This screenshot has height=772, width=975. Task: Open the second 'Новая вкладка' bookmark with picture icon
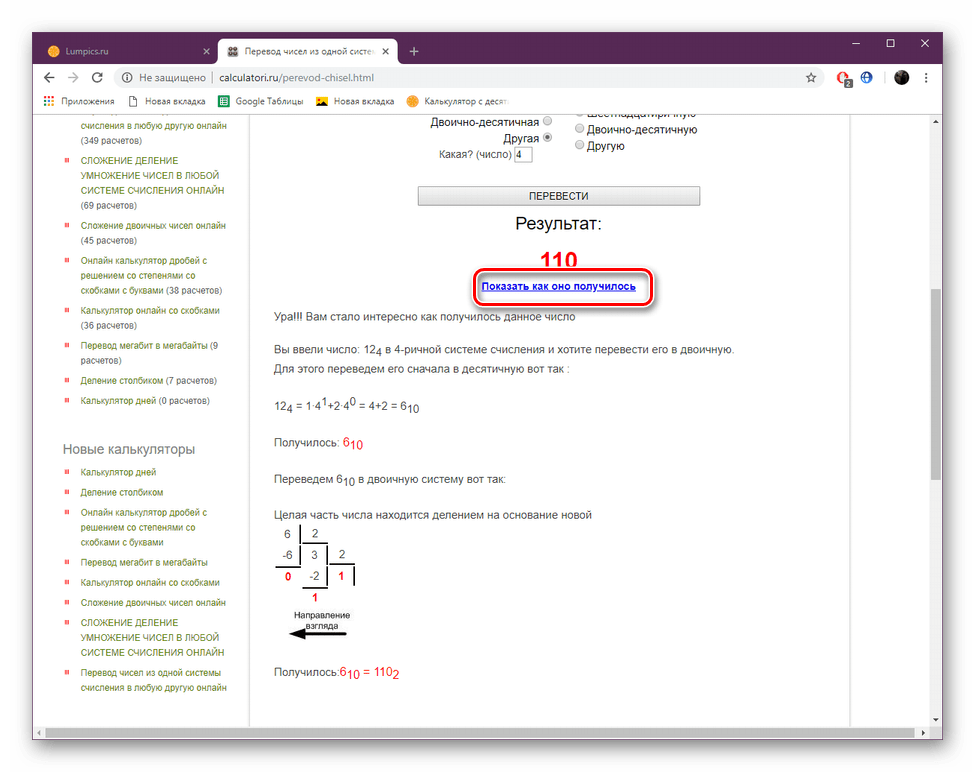355,101
